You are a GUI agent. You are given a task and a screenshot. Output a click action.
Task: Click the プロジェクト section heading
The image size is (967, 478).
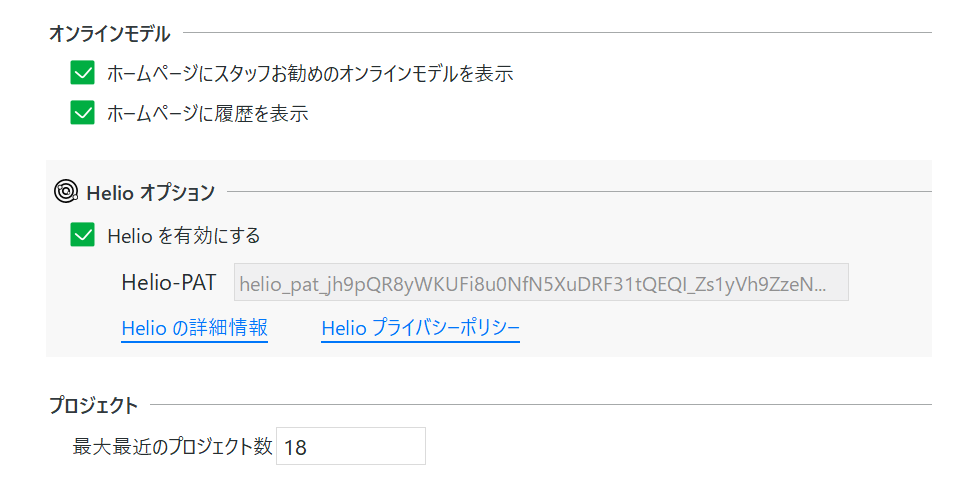pyautogui.click(x=93, y=406)
